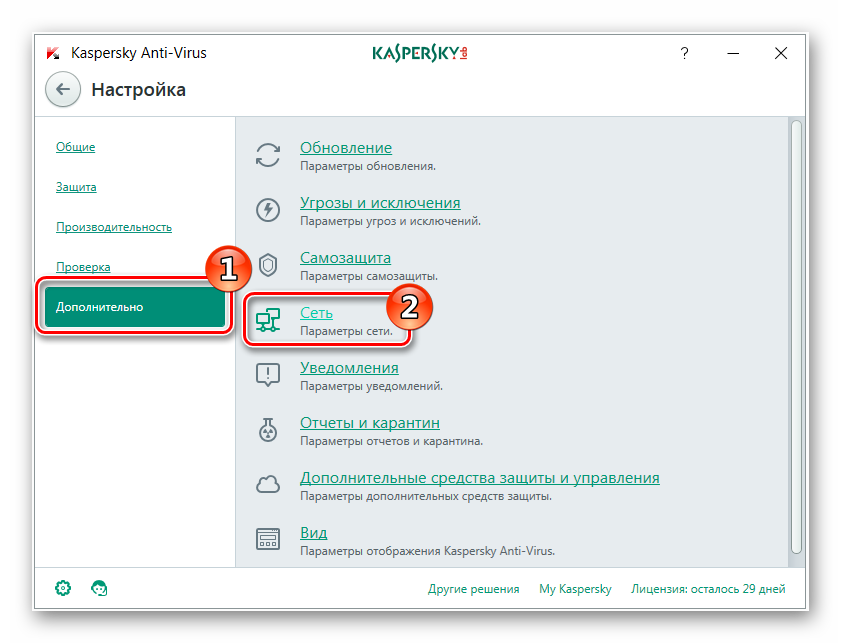Click the cloud icon for additional protection tools

tap(268, 485)
